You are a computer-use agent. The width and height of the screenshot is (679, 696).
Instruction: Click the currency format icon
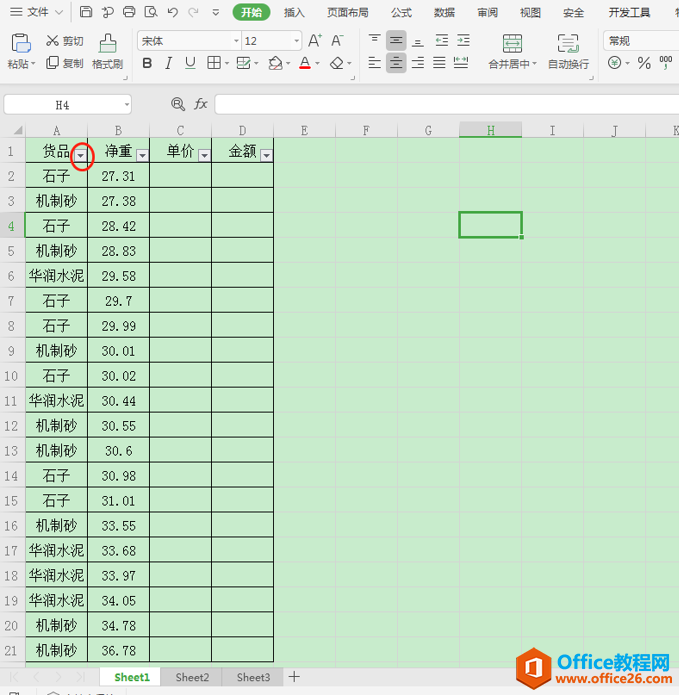coord(614,63)
